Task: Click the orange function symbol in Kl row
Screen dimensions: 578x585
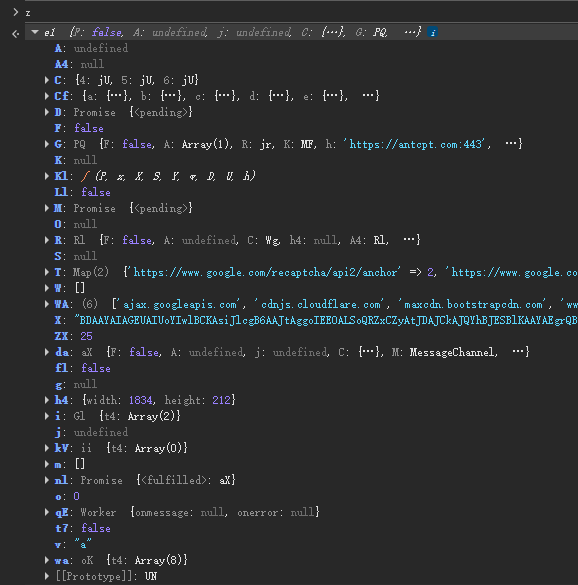Action: [85, 176]
